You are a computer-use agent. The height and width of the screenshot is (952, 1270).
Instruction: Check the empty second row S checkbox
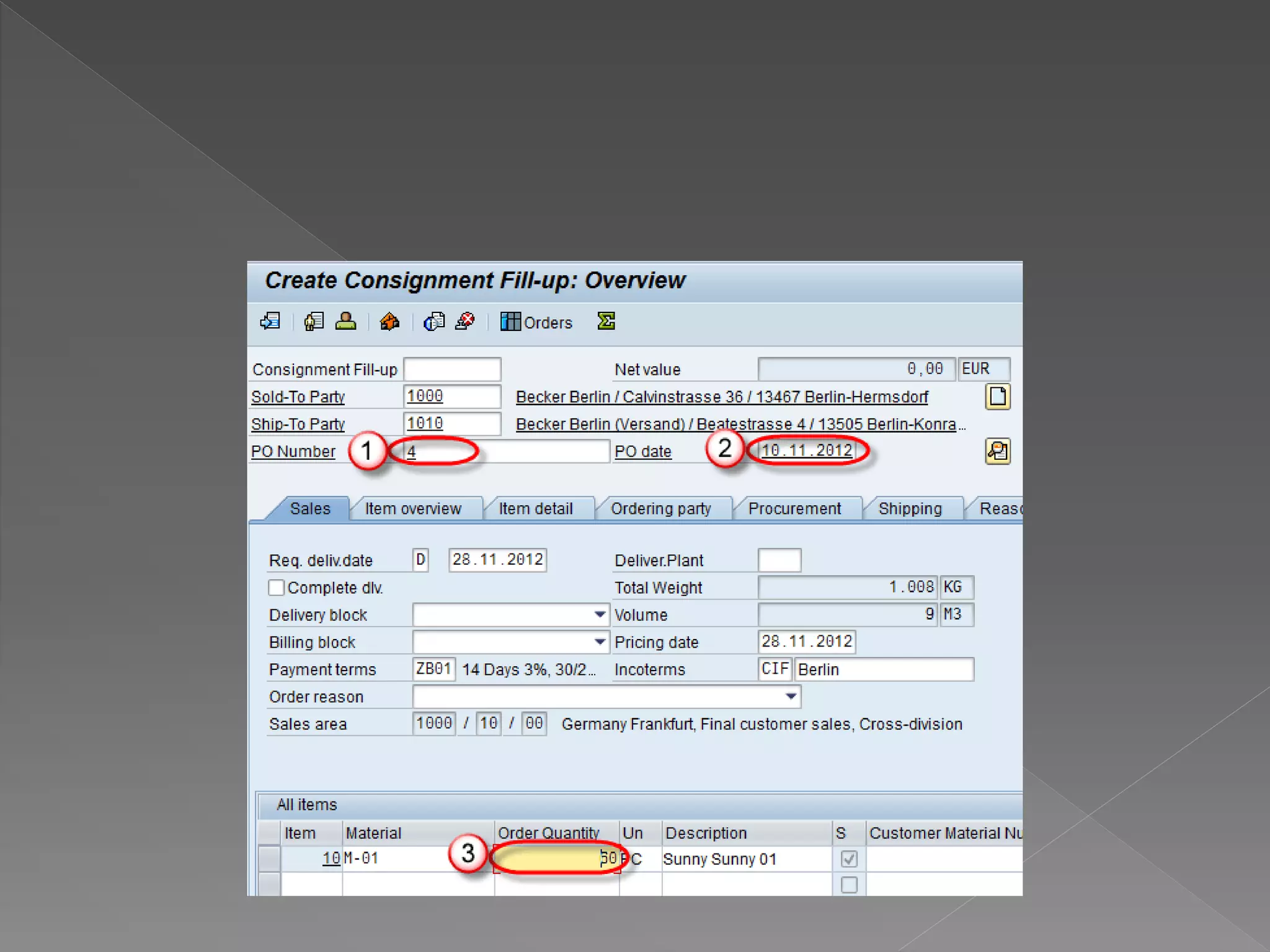pyautogui.click(x=849, y=884)
